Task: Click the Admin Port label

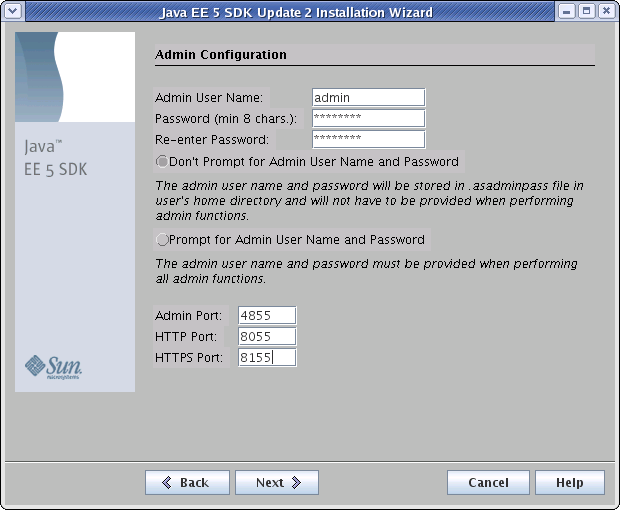Action: tap(188, 316)
